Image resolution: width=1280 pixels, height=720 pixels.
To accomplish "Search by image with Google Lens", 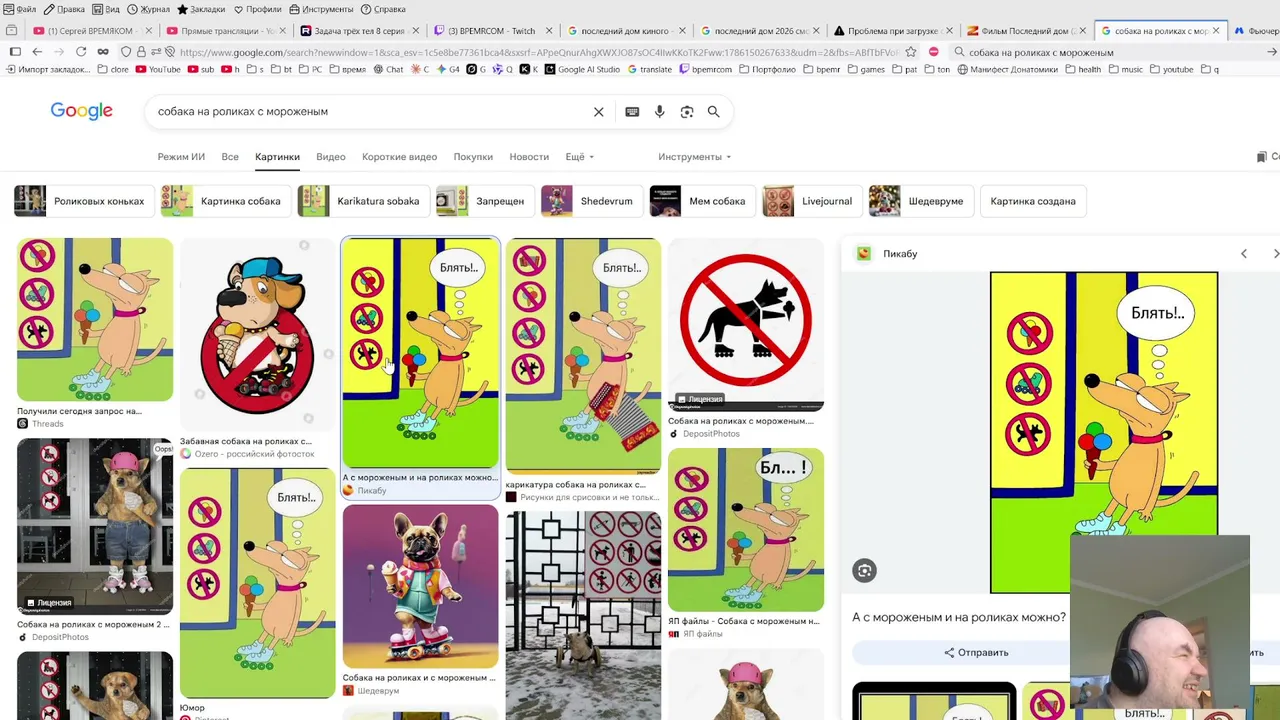I will tap(687, 112).
